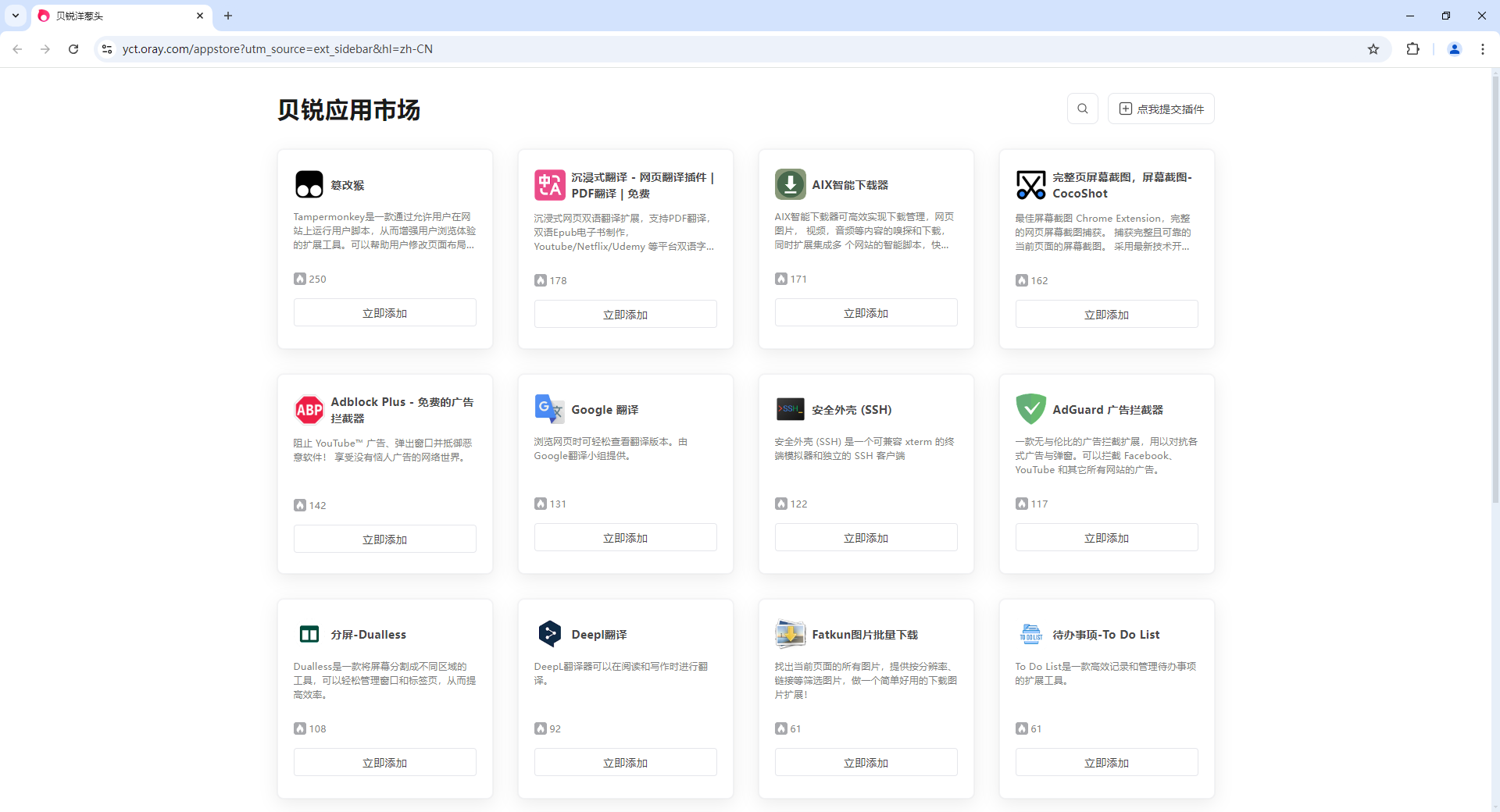Screen dimensions: 1500x812
Task: Open the Chrome profile avatar
Action: pos(1455,49)
